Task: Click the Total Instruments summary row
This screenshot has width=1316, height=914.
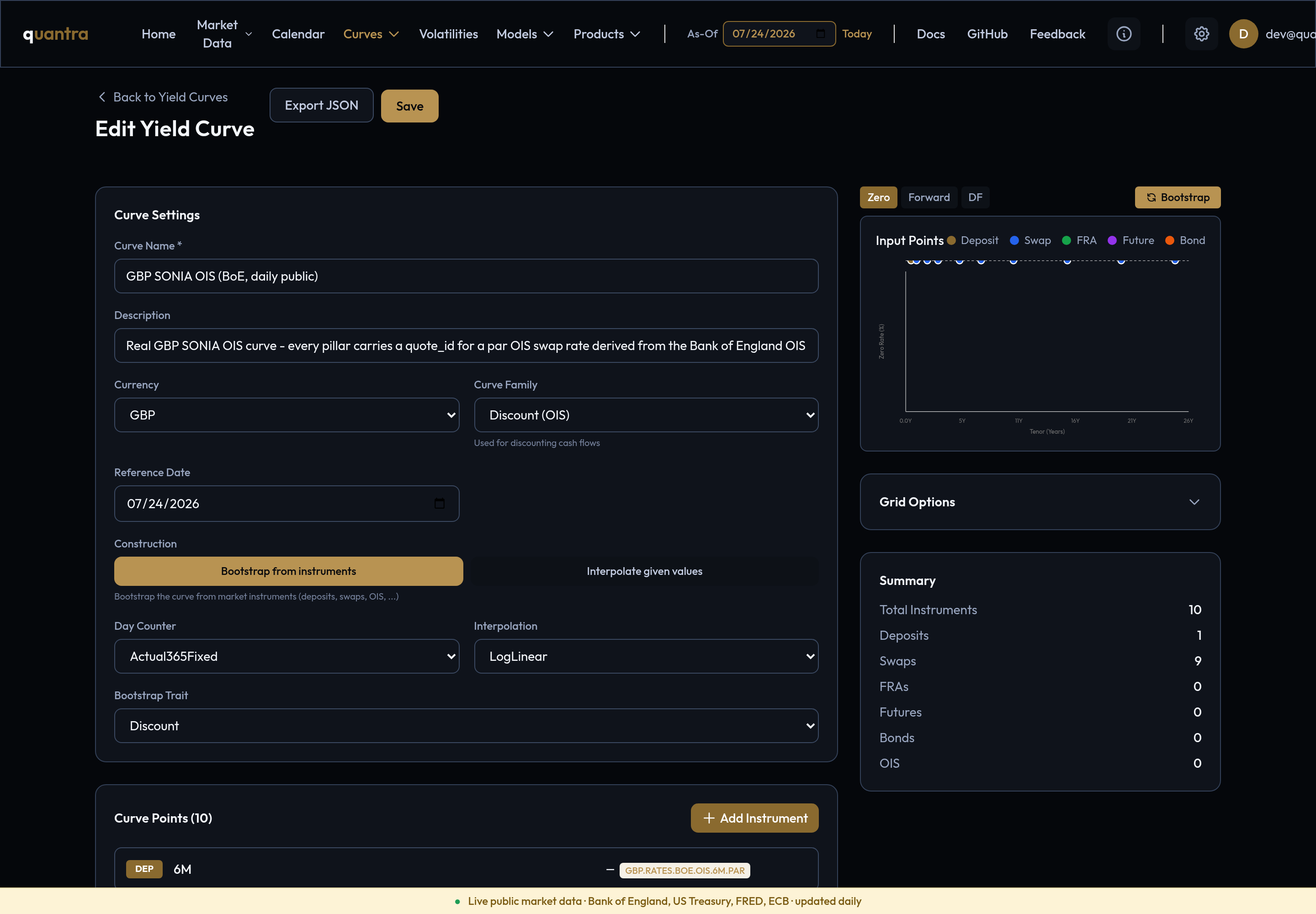Action: point(1040,609)
